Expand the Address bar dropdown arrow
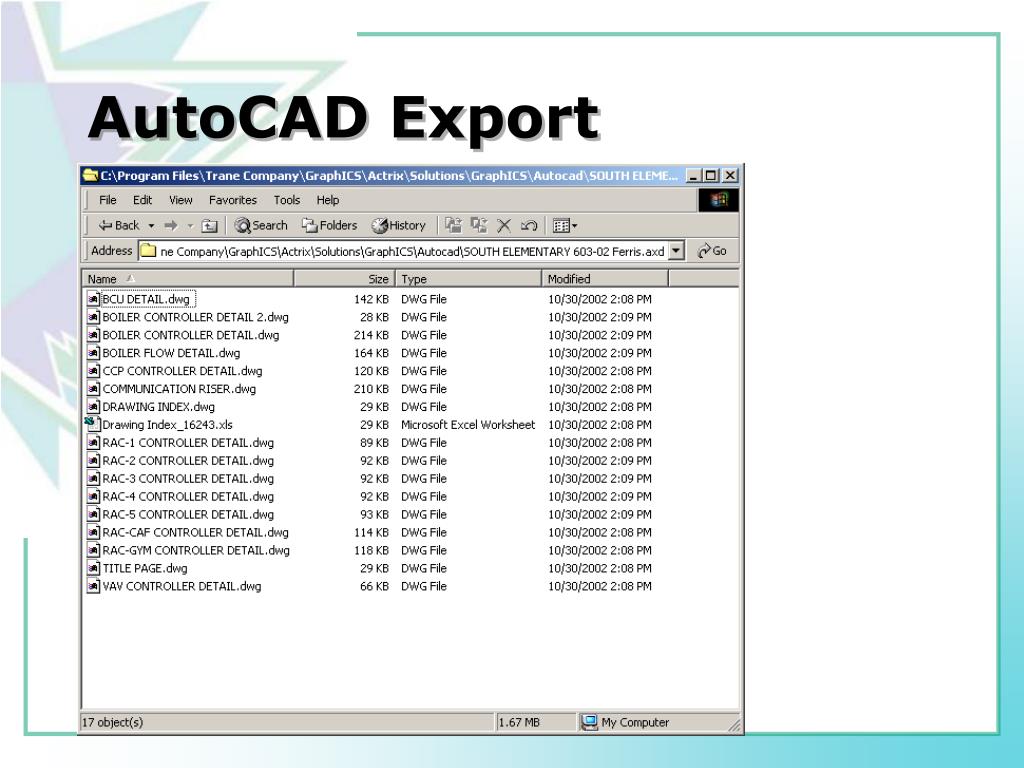This screenshot has height=768, width=1024. coord(677,251)
